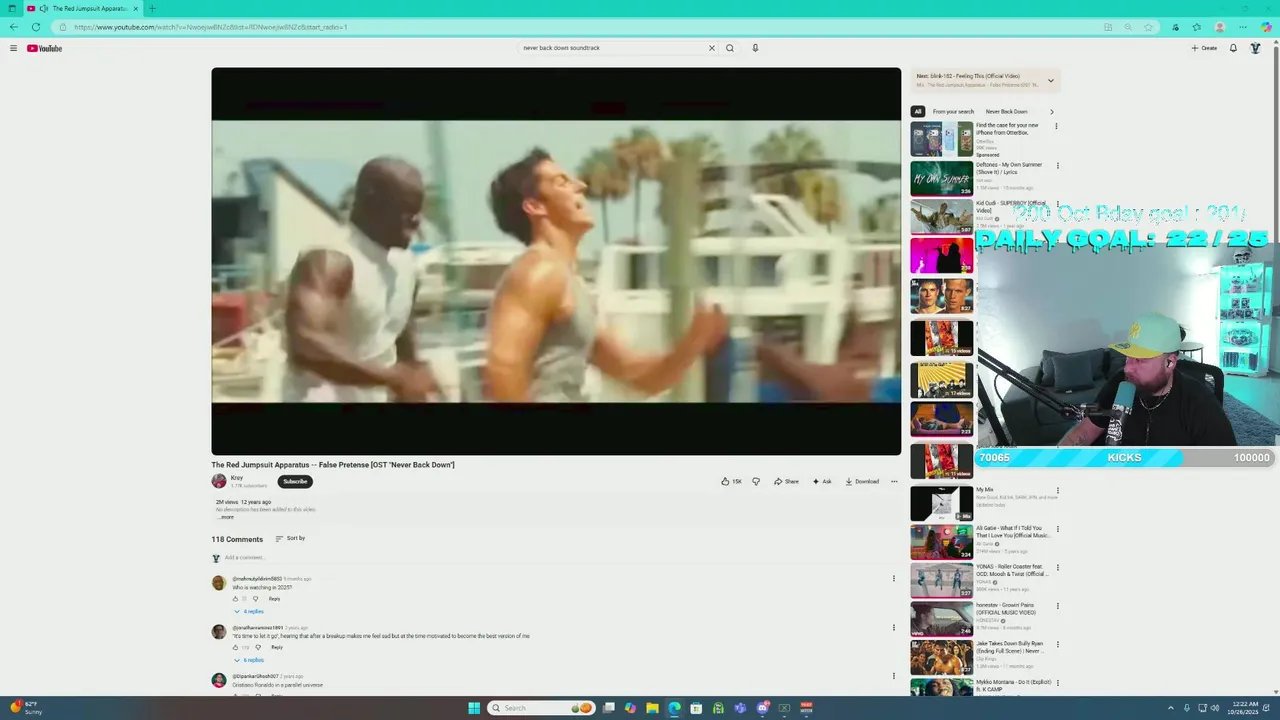
Task: Open Sort by comments dropdown
Action: pos(290,538)
